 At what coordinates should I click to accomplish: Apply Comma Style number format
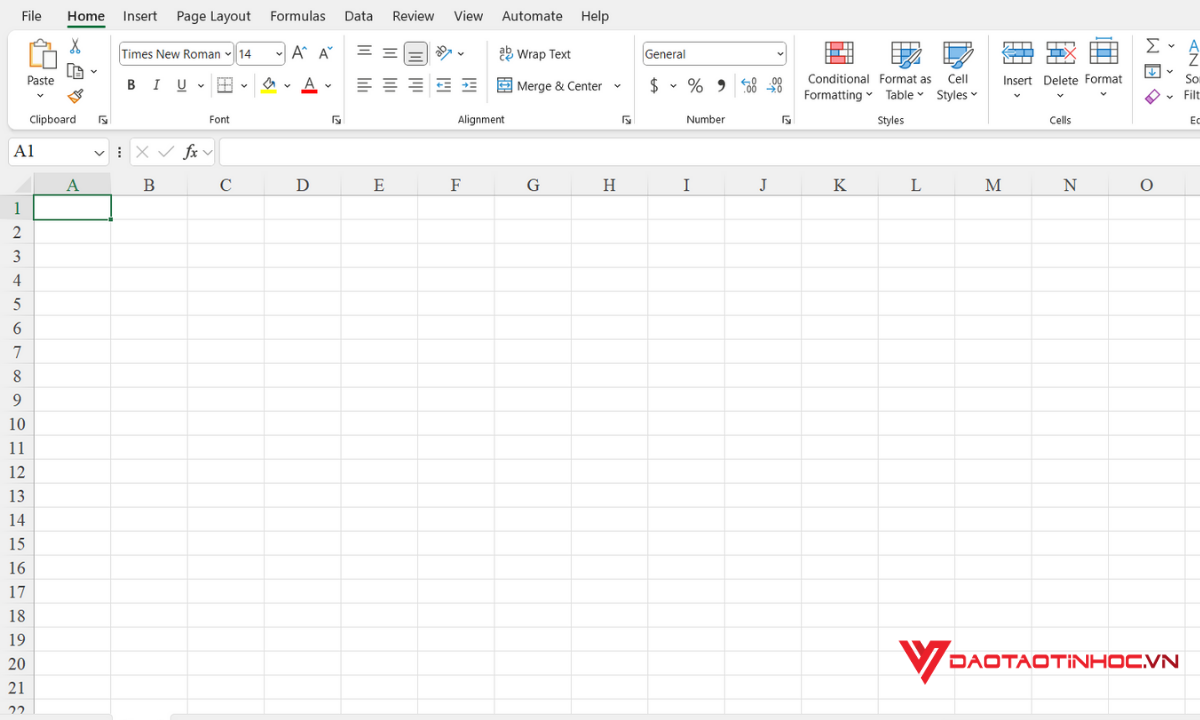(x=721, y=86)
